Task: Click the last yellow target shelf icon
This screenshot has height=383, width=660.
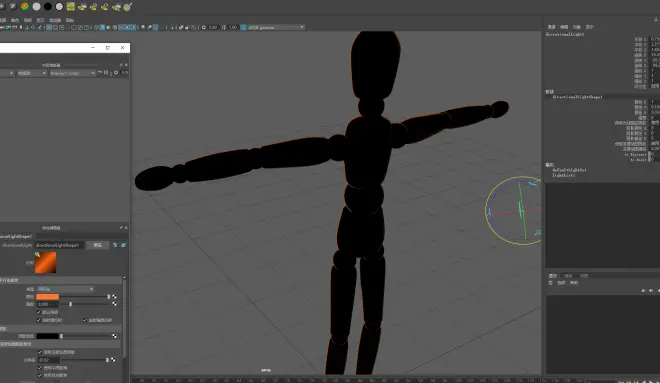Action: click(x=128, y=6)
